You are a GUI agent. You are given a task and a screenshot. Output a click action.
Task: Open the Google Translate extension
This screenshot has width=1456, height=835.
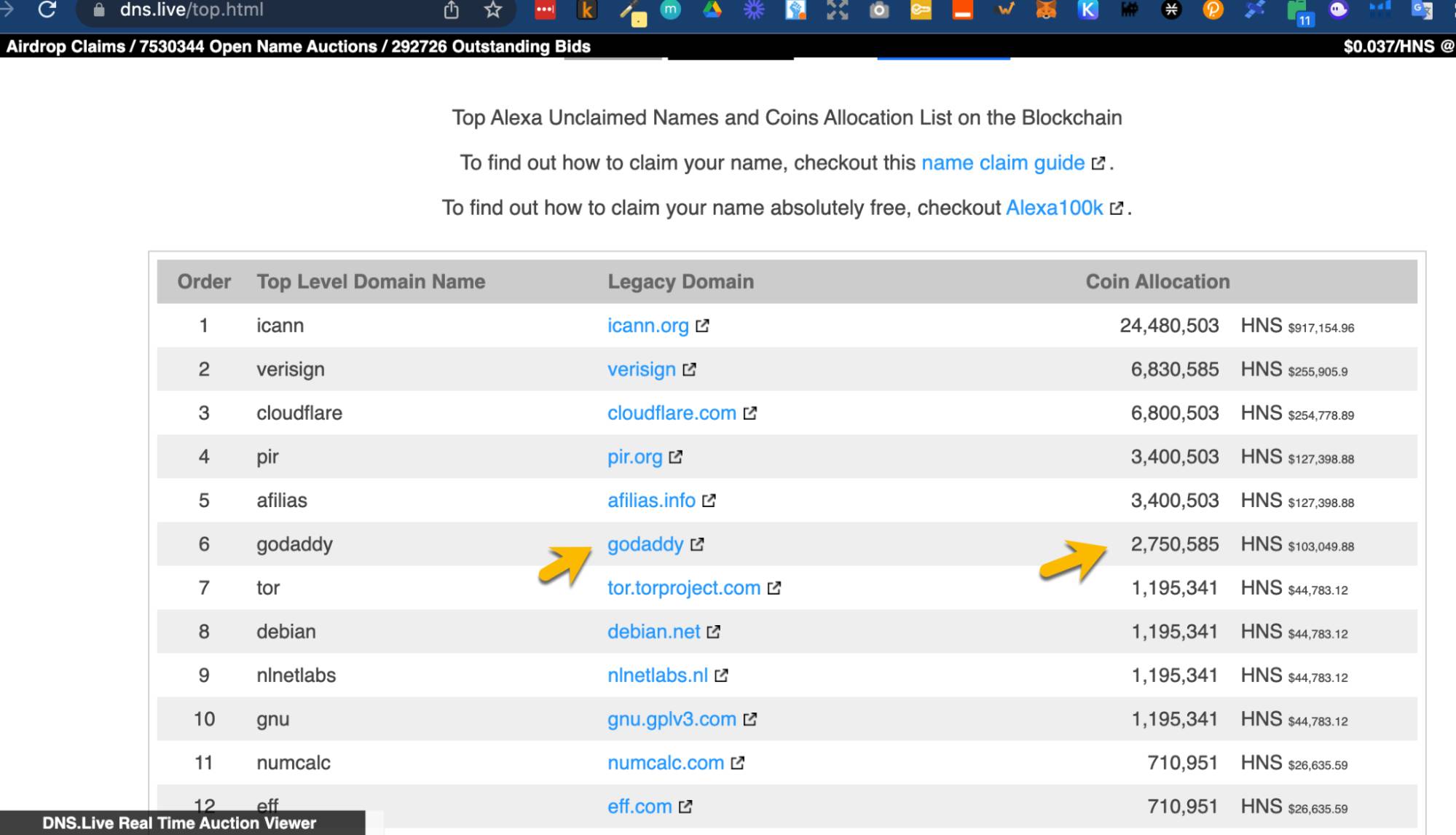click(x=1421, y=9)
